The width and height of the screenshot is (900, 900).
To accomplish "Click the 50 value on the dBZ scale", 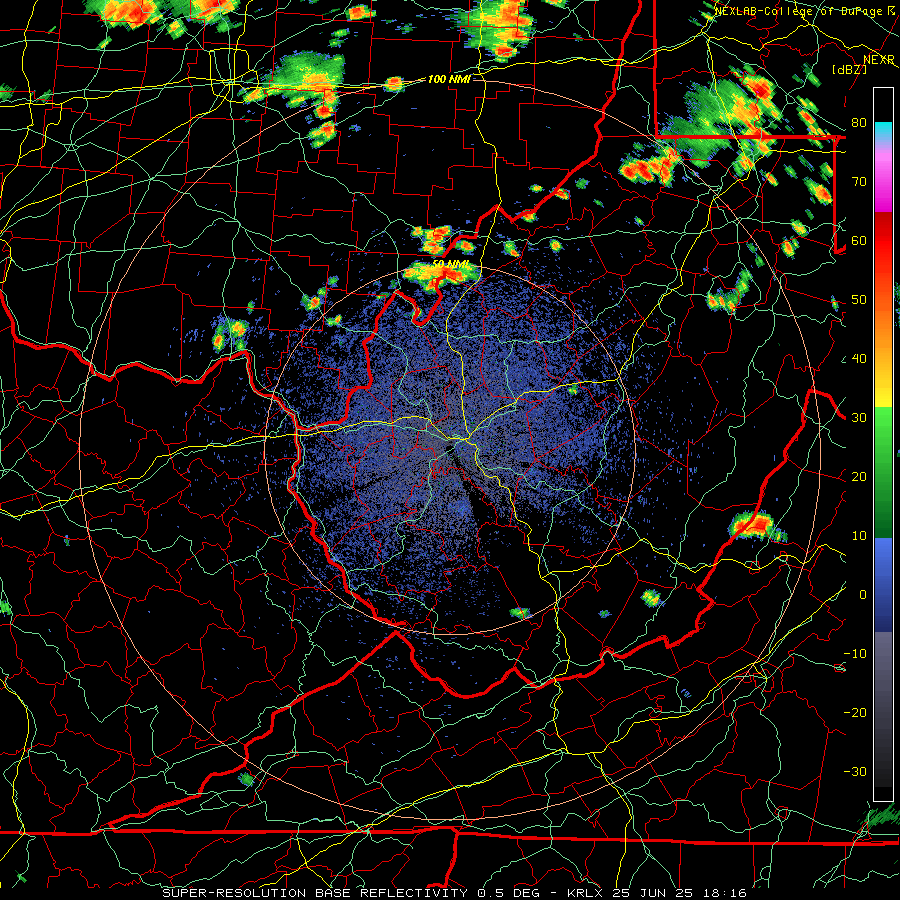I will tap(859, 300).
